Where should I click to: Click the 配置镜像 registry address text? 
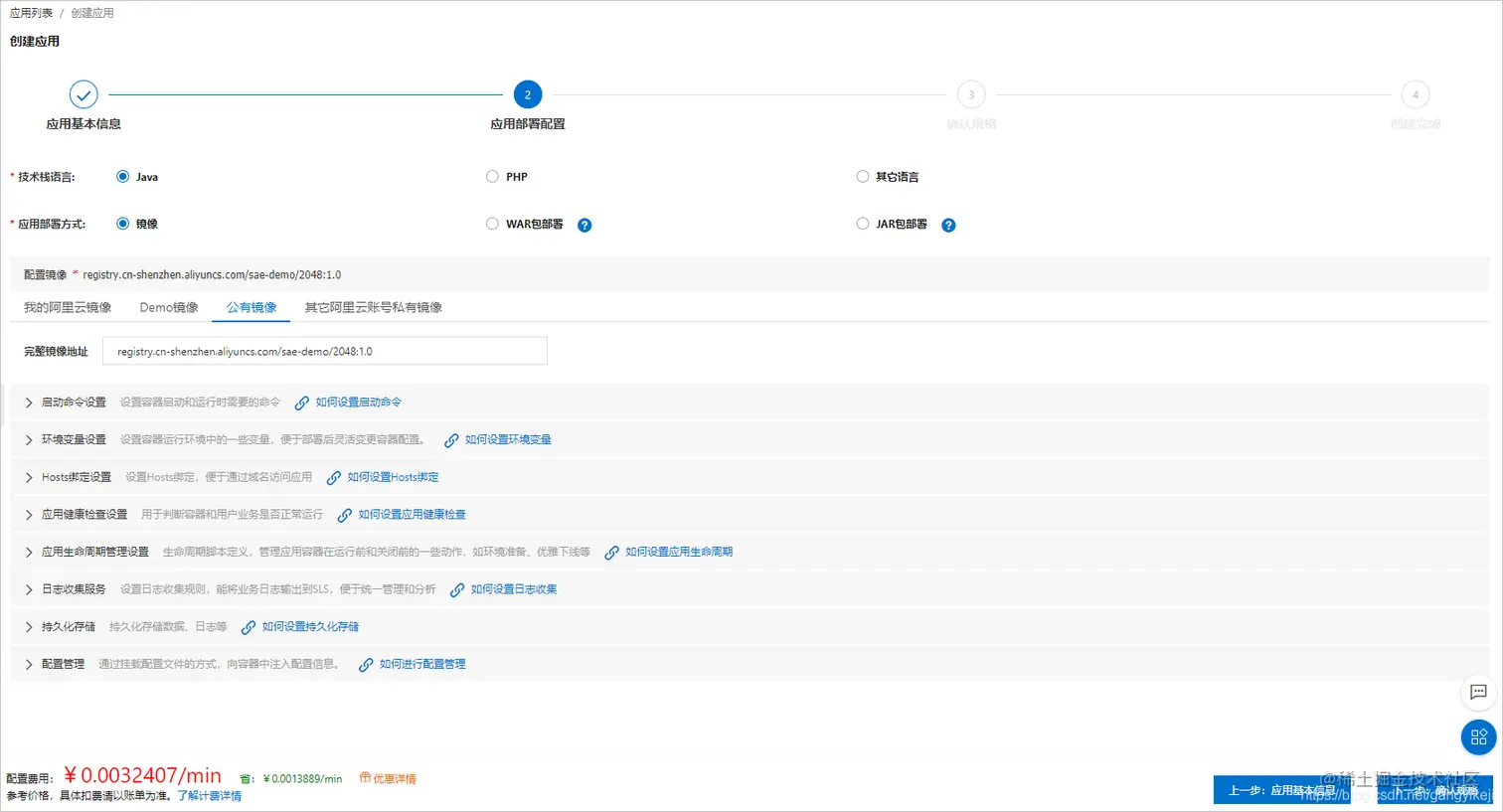(x=212, y=274)
